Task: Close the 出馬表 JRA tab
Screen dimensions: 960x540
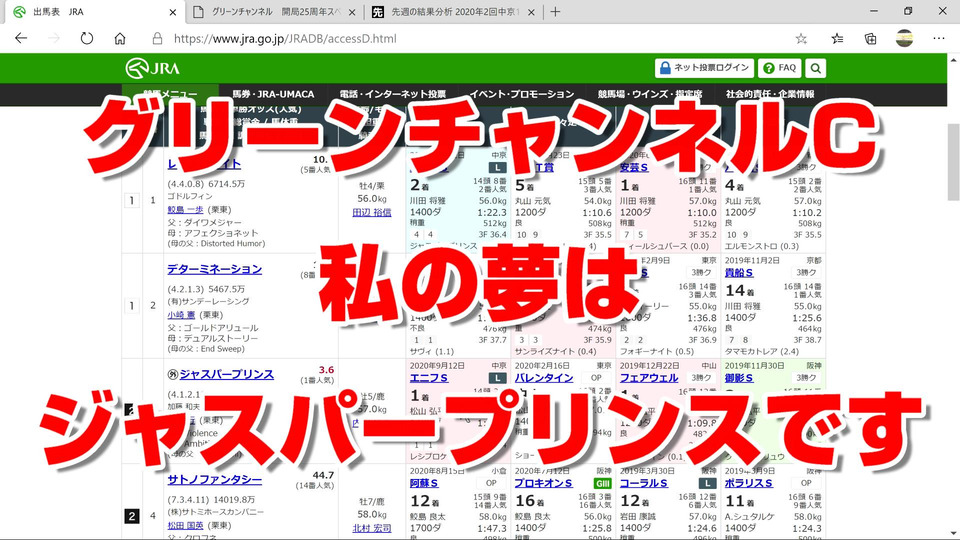Action: pyautogui.click(x=173, y=12)
